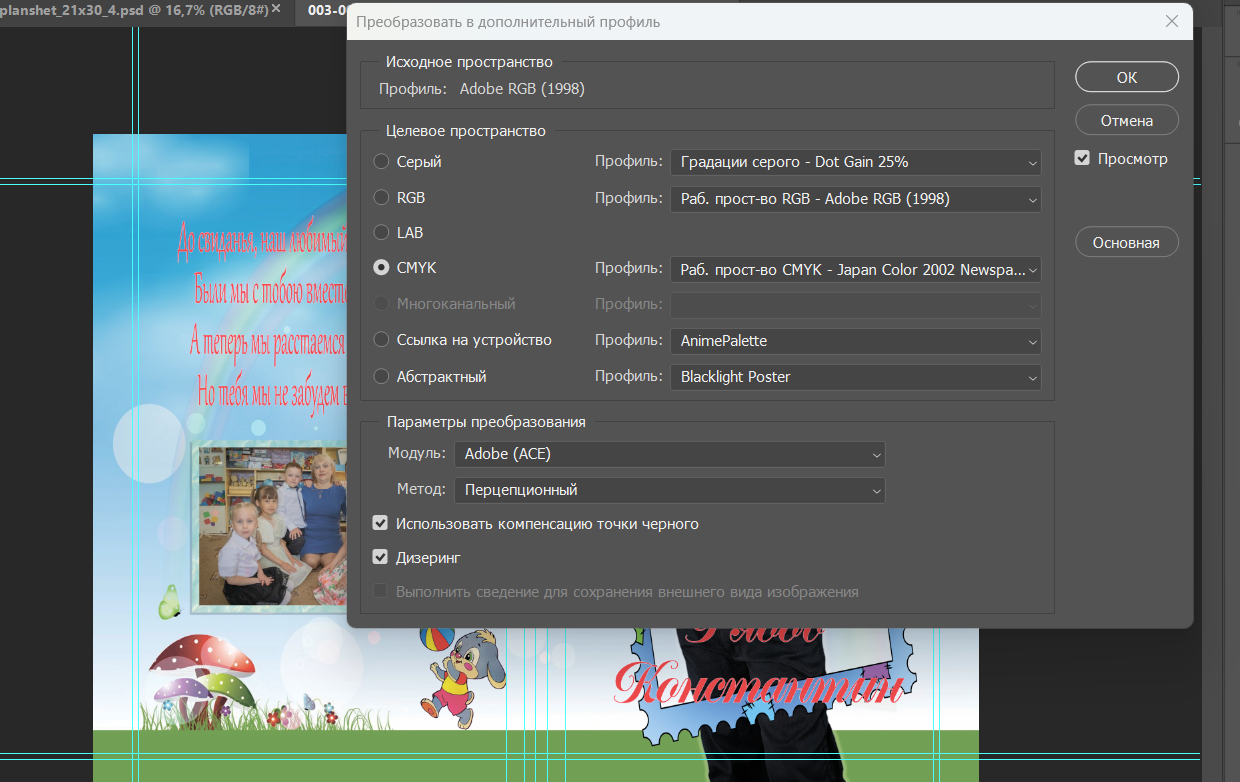Change the Метод Перцепционный dropdown
This screenshot has height=782, width=1240.
tap(670, 490)
